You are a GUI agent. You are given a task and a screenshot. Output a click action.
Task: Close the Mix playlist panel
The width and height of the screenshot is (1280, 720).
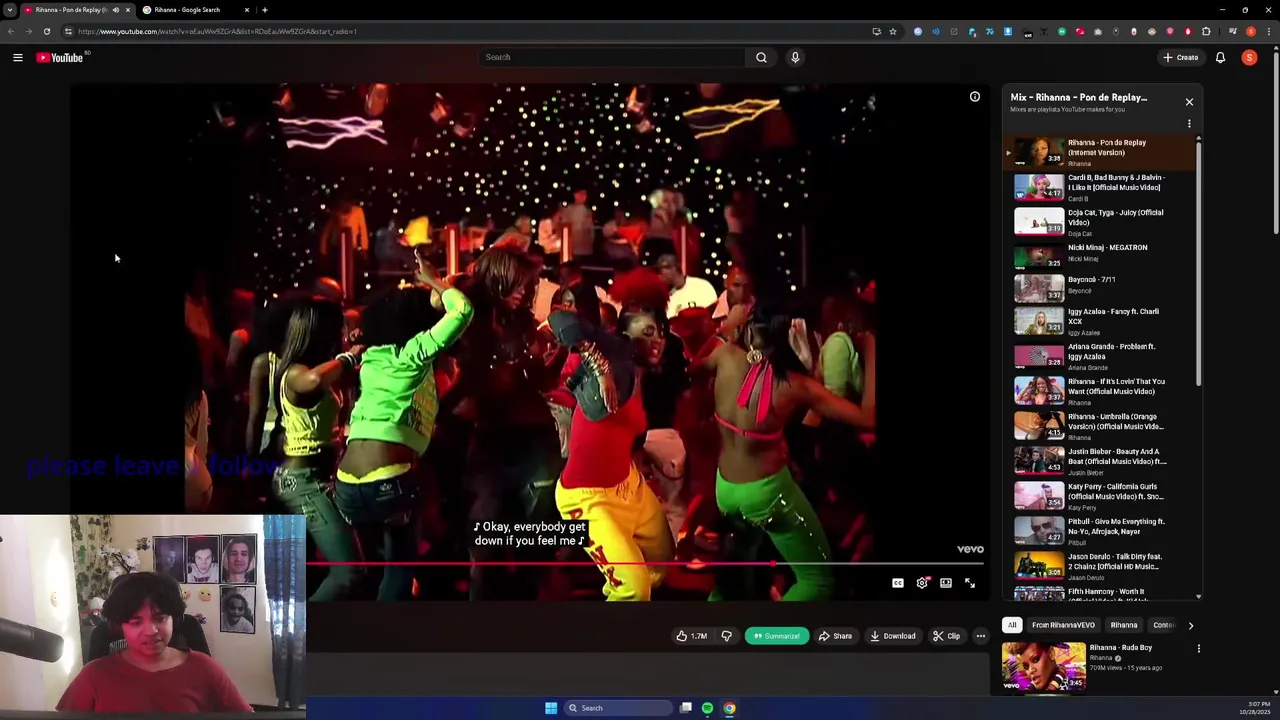click(x=1189, y=102)
